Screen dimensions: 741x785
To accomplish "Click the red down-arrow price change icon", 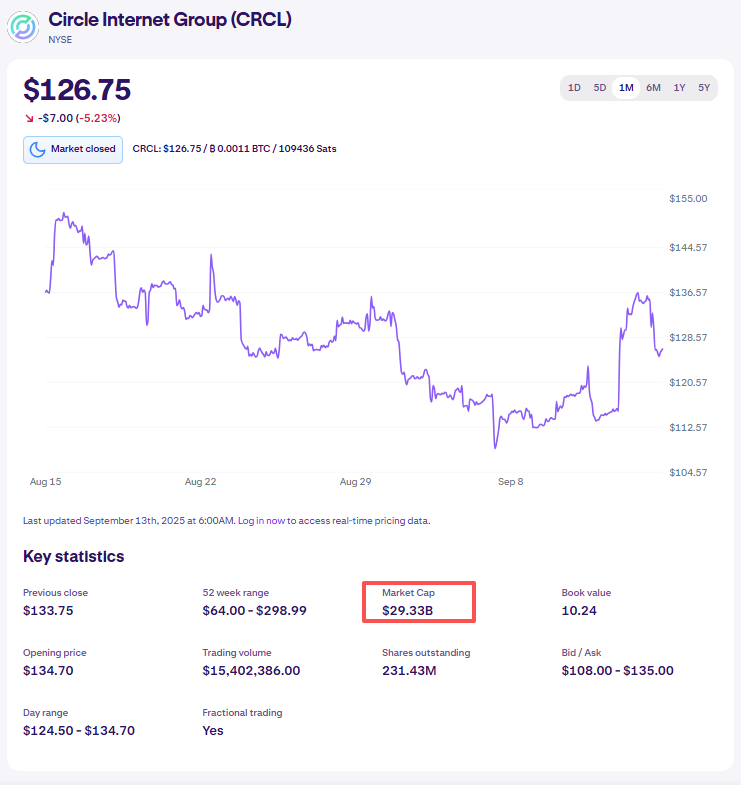I will coord(30,118).
